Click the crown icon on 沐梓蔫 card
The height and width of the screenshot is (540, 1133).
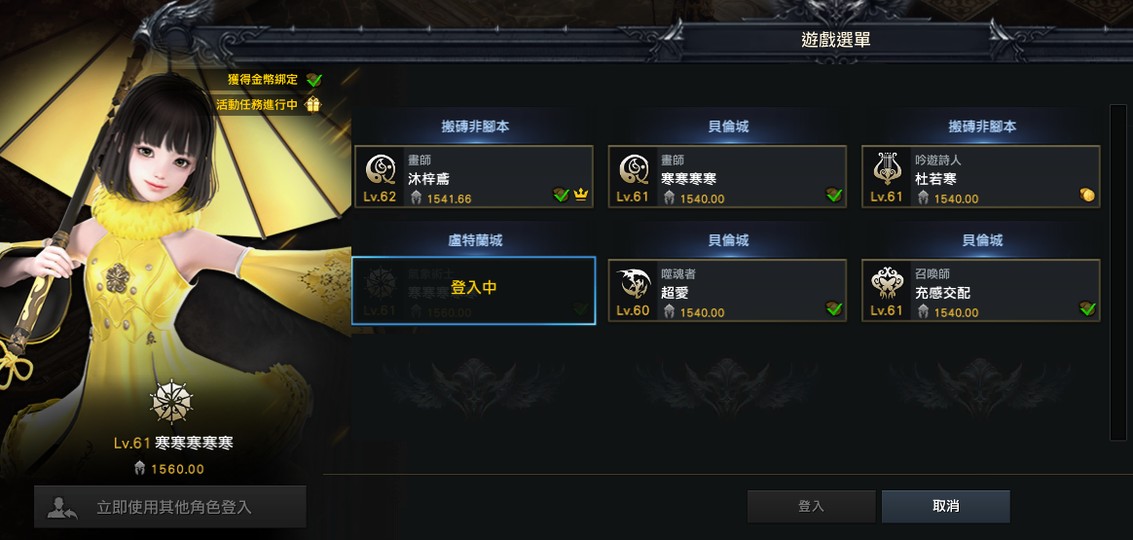(581, 195)
